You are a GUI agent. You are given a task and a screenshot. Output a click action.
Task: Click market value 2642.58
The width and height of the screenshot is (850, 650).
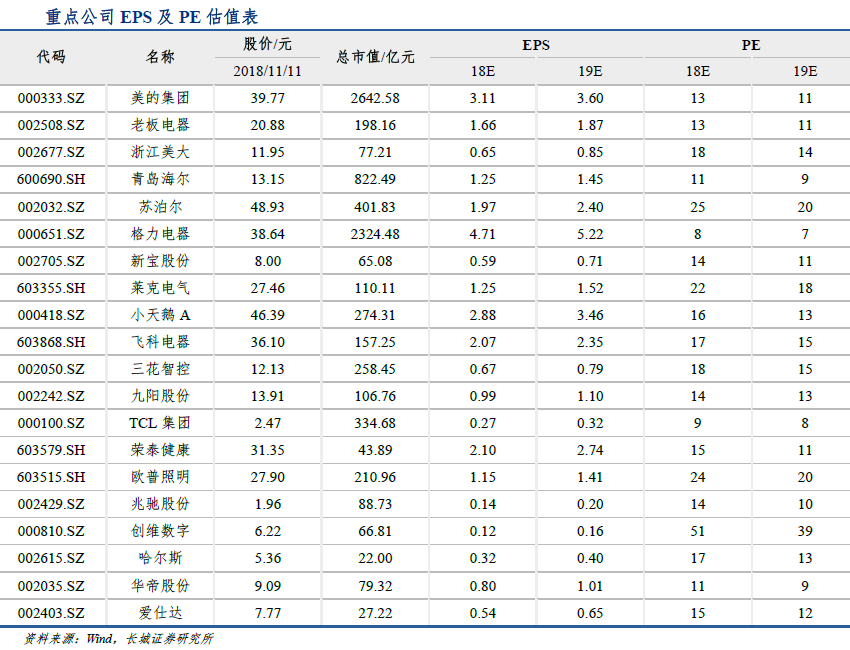(375, 98)
